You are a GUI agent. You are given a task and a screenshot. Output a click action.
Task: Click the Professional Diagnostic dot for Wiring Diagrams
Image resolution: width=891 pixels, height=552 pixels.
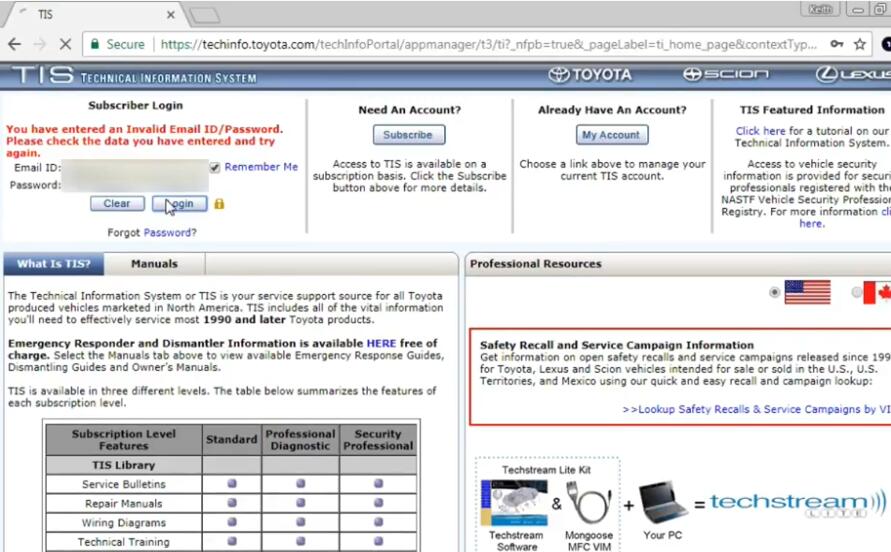pyautogui.click(x=301, y=522)
